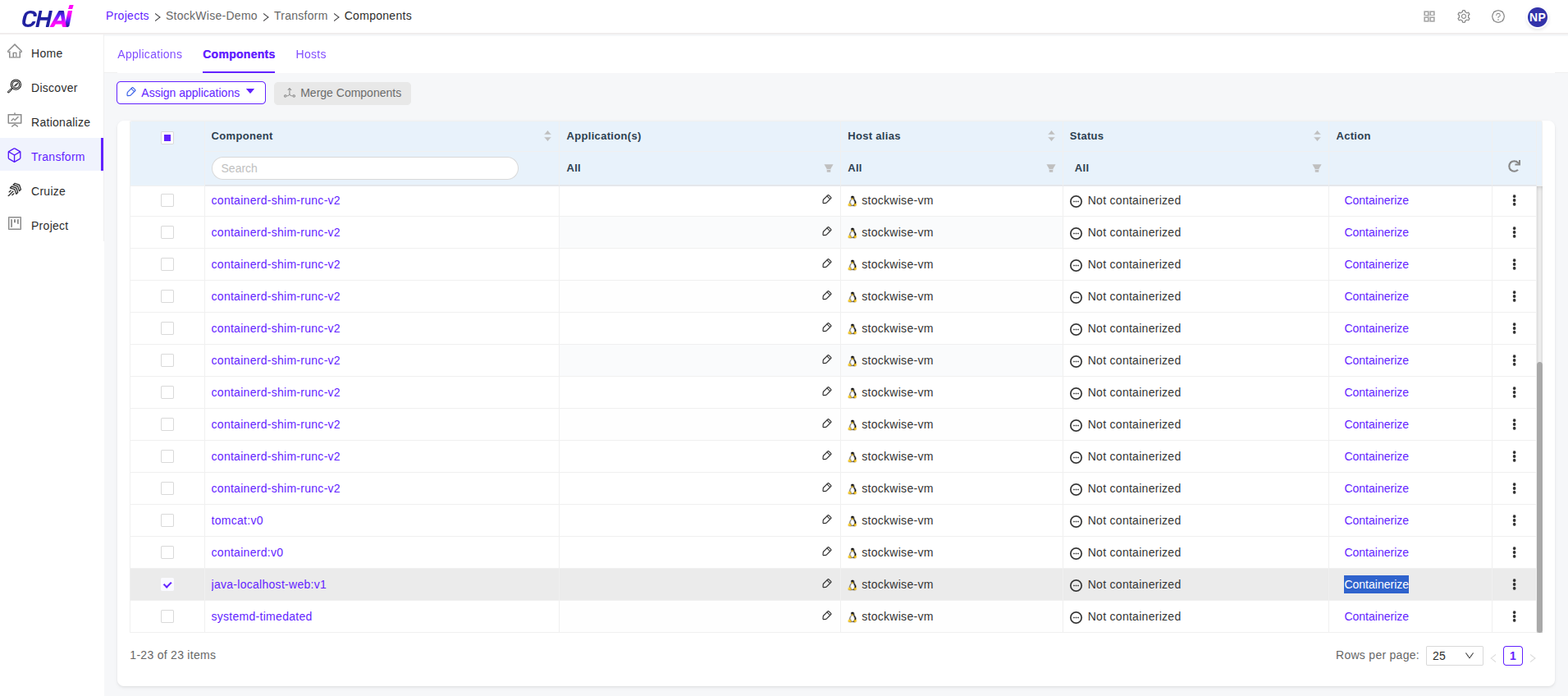Check the tomcat:v0 row checkbox
Screen dimensions: 1568x696
[167, 520]
